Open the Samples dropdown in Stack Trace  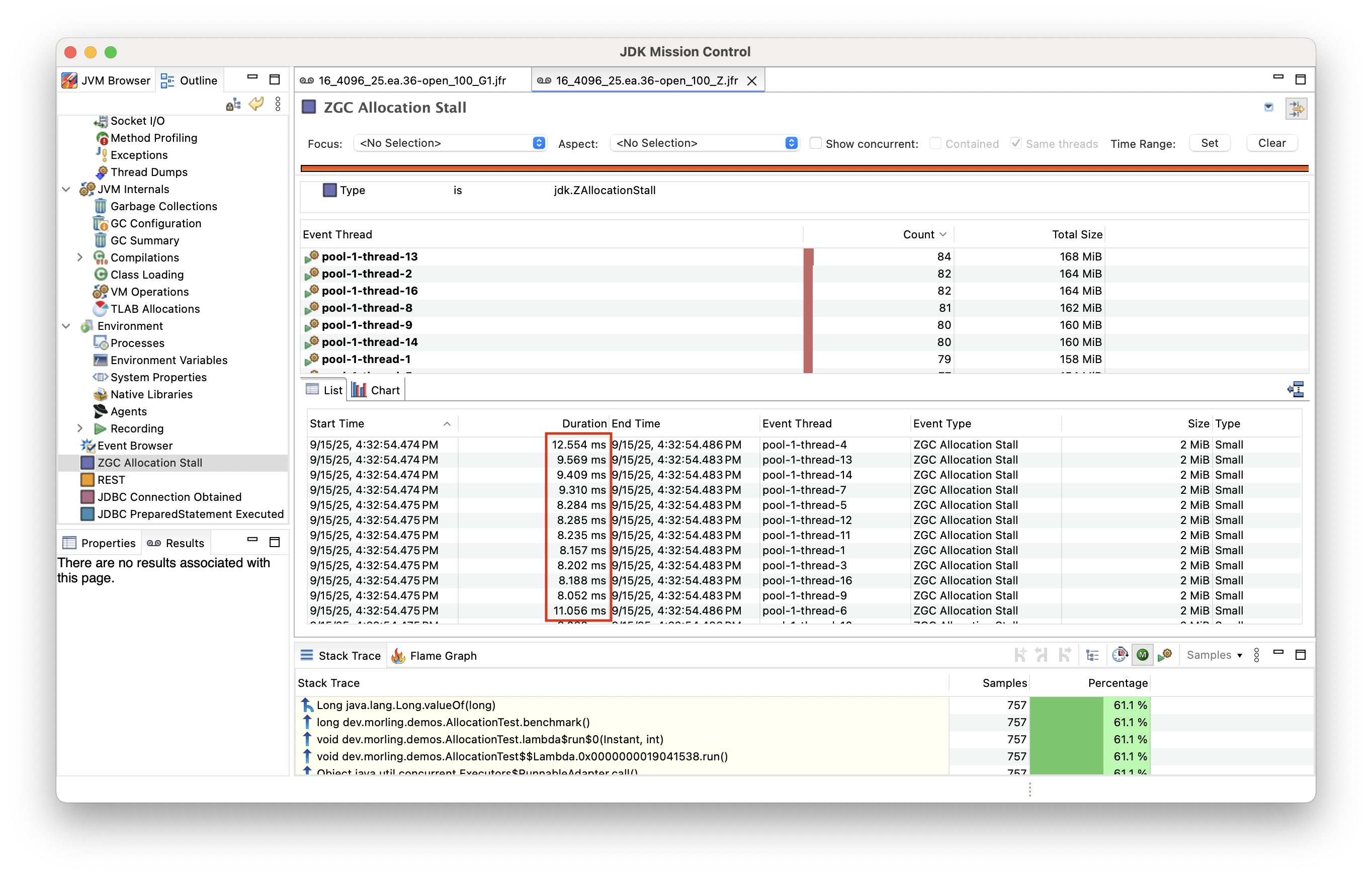(1214, 655)
